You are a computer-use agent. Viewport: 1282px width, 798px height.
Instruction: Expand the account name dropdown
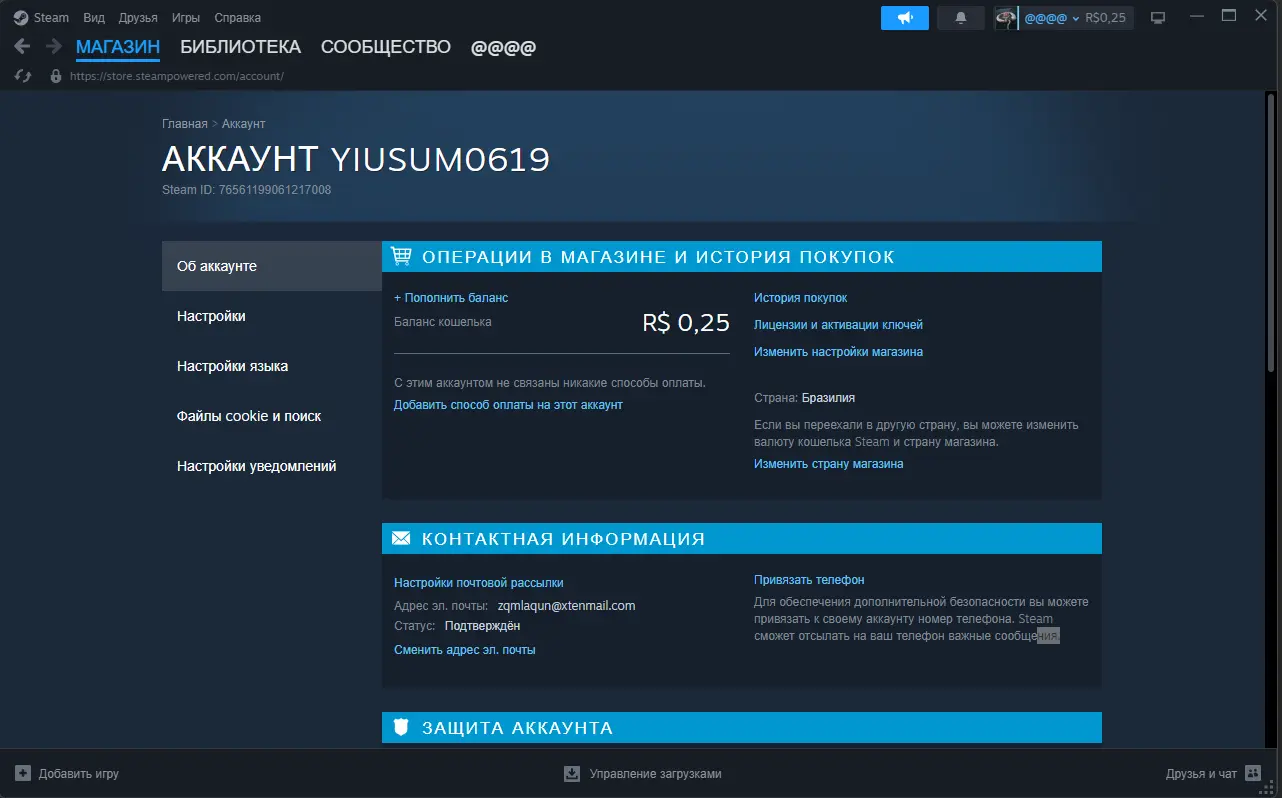pyautogui.click(x=1075, y=18)
